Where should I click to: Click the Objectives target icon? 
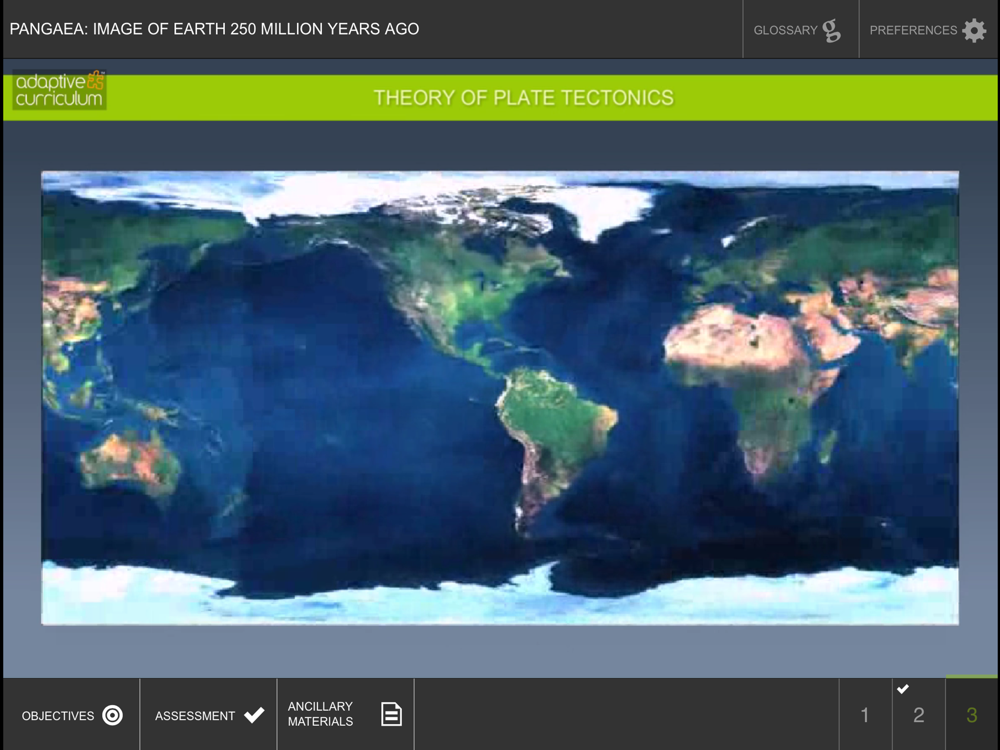pyautogui.click(x=113, y=715)
